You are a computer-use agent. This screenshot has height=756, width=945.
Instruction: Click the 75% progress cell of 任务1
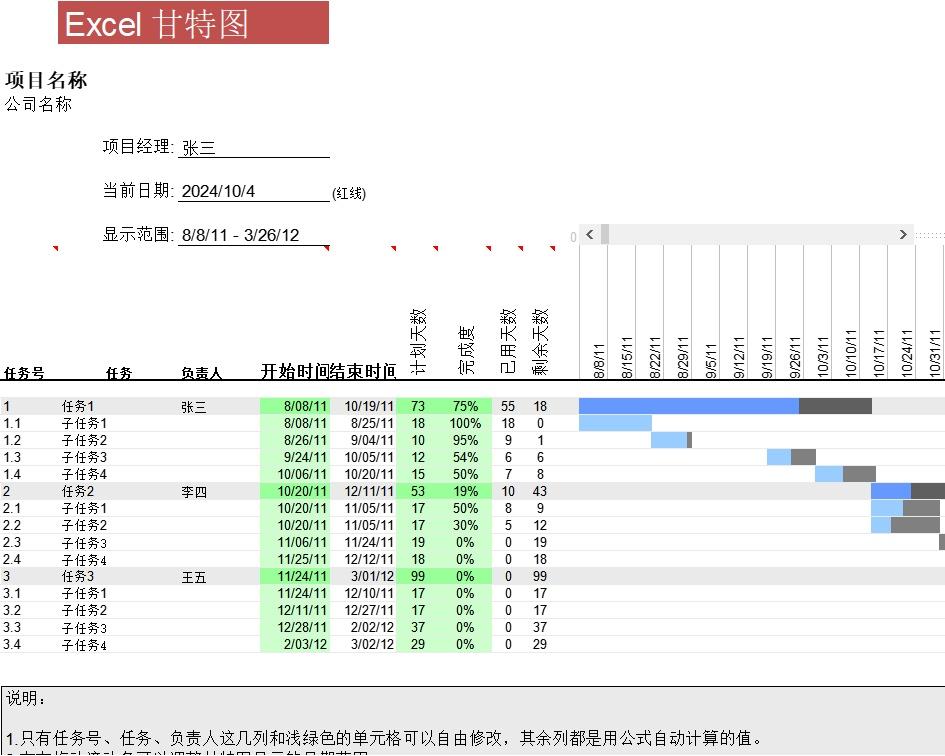coord(465,406)
